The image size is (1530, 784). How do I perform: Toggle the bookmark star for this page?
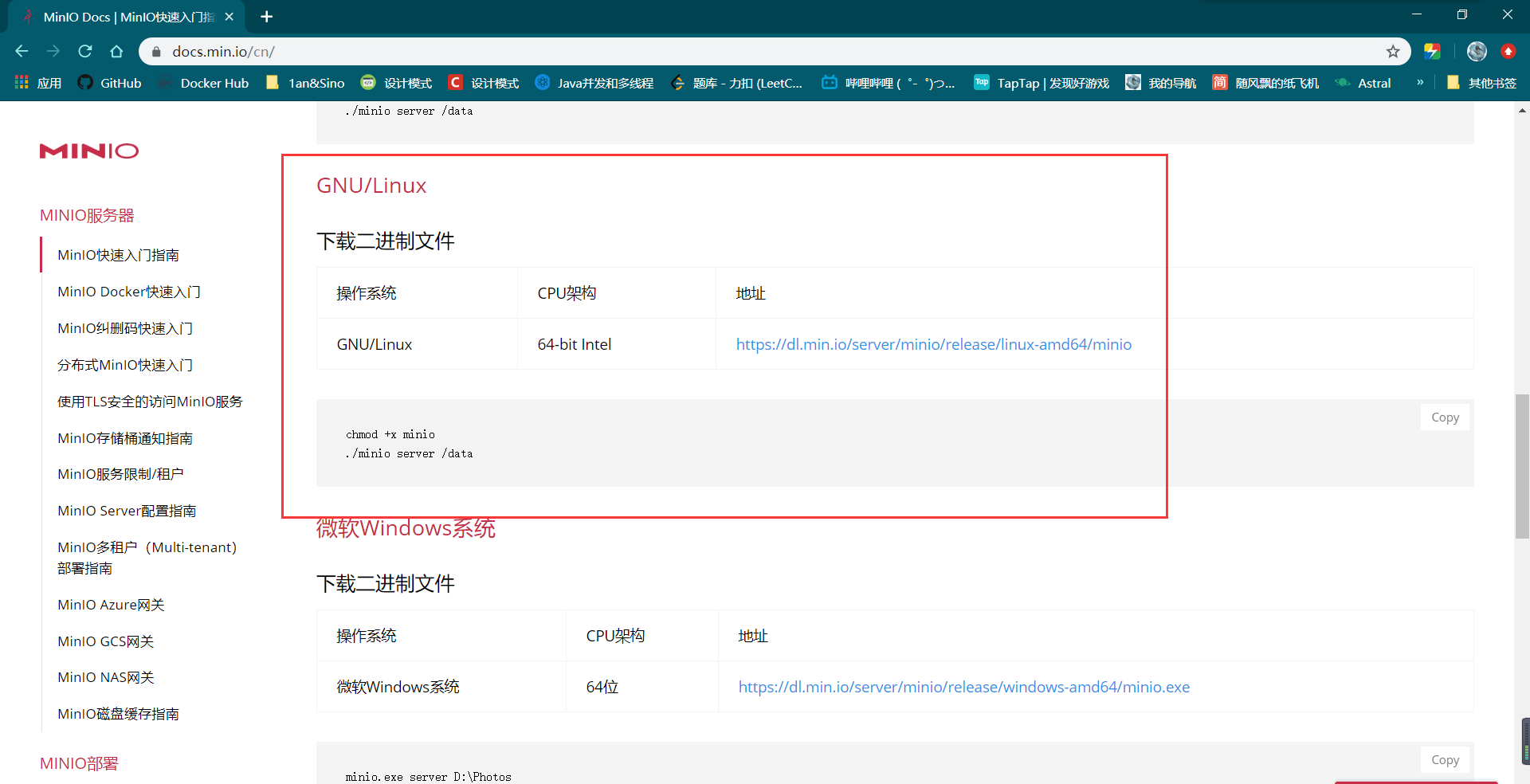click(1394, 51)
